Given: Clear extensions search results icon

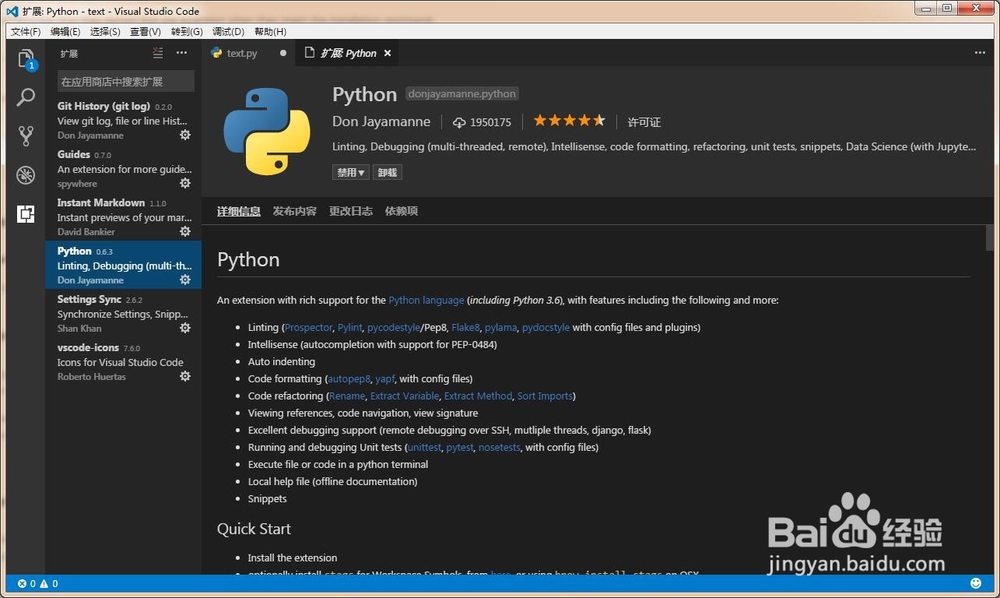Looking at the screenshot, I should pyautogui.click(x=158, y=53).
